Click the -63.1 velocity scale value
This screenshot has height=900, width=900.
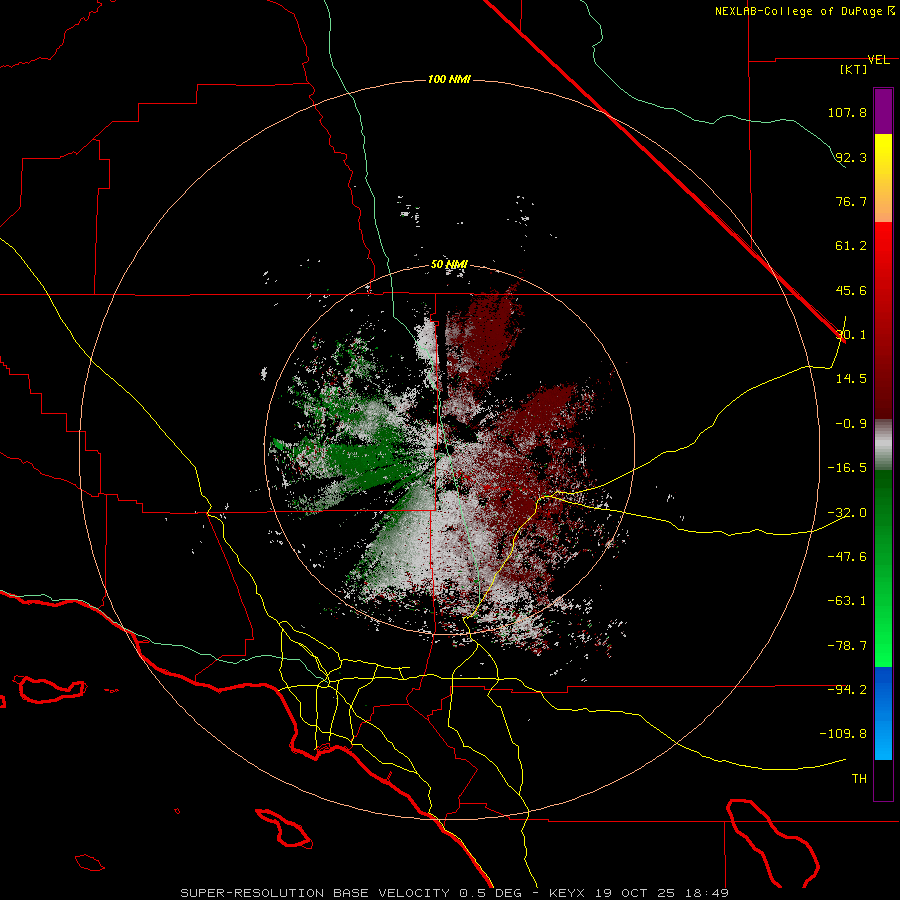coord(847,601)
